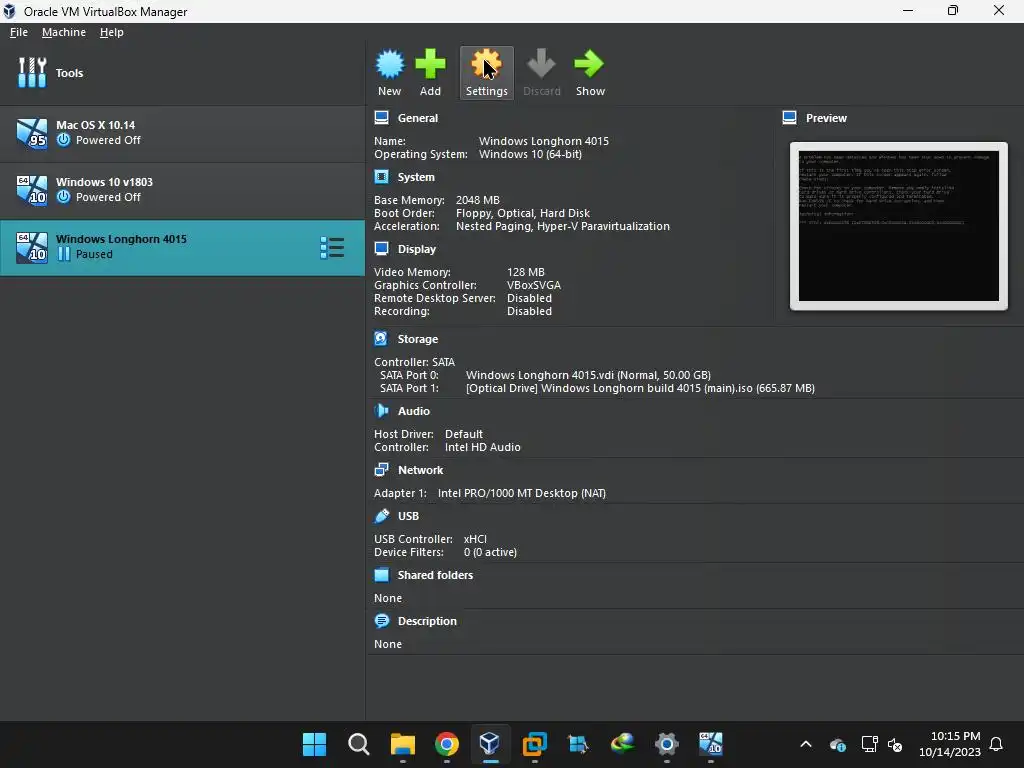Click the Mac OS X 10.14 VM icon
The image size is (1024, 768).
pyautogui.click(x=32, y=133)
